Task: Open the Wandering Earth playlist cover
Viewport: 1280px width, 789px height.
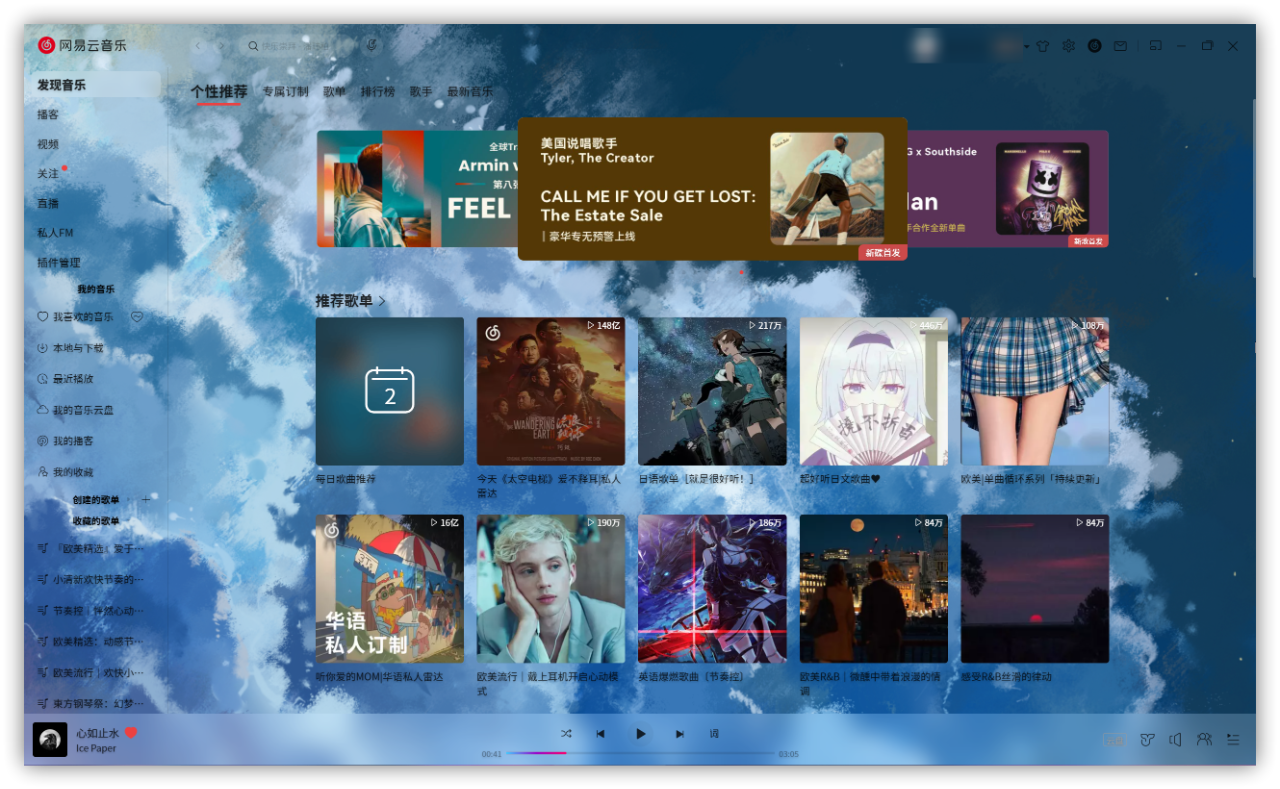Action: tap(551, 391)
